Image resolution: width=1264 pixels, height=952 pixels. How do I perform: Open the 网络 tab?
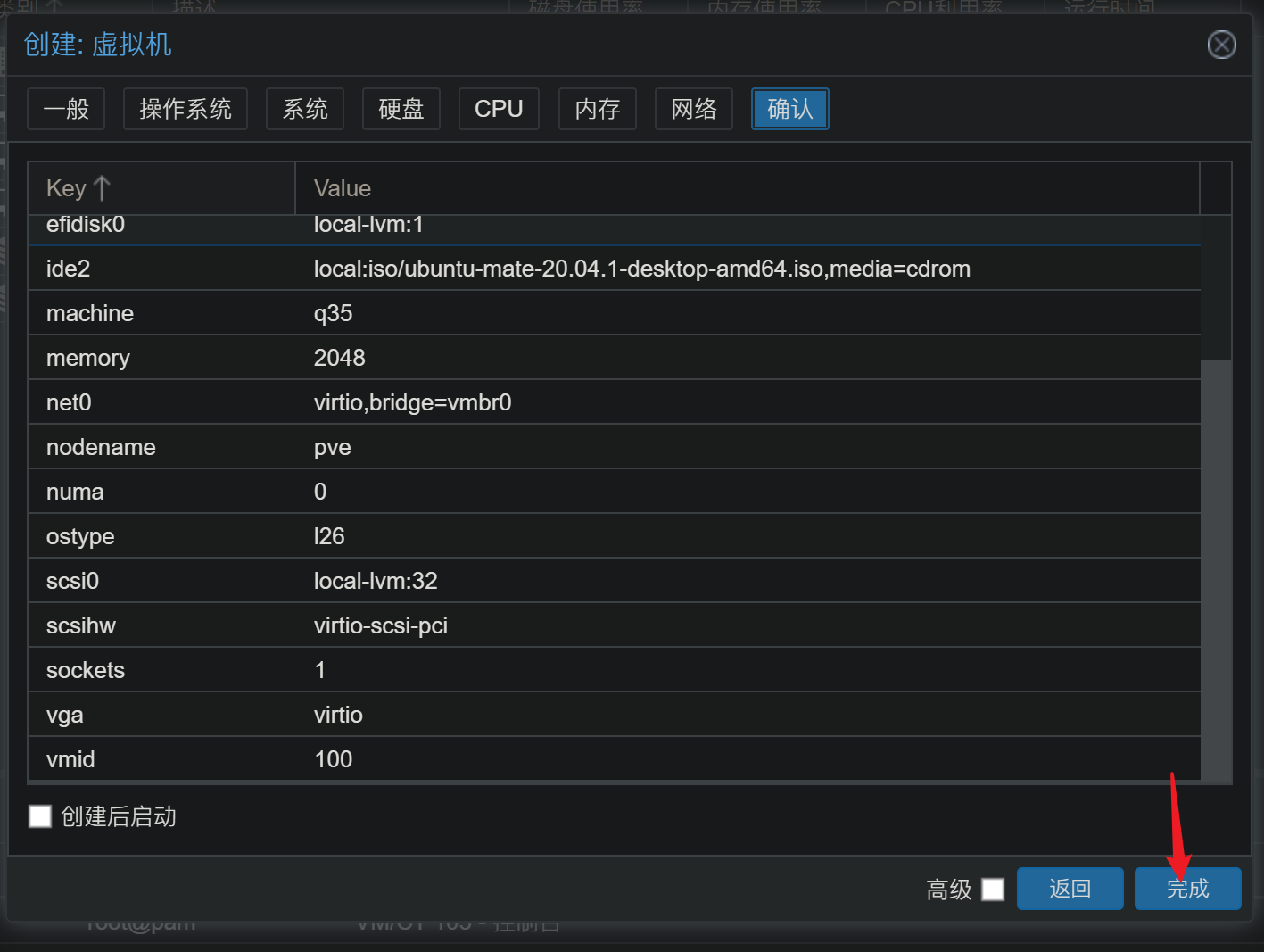click(694, 109)
